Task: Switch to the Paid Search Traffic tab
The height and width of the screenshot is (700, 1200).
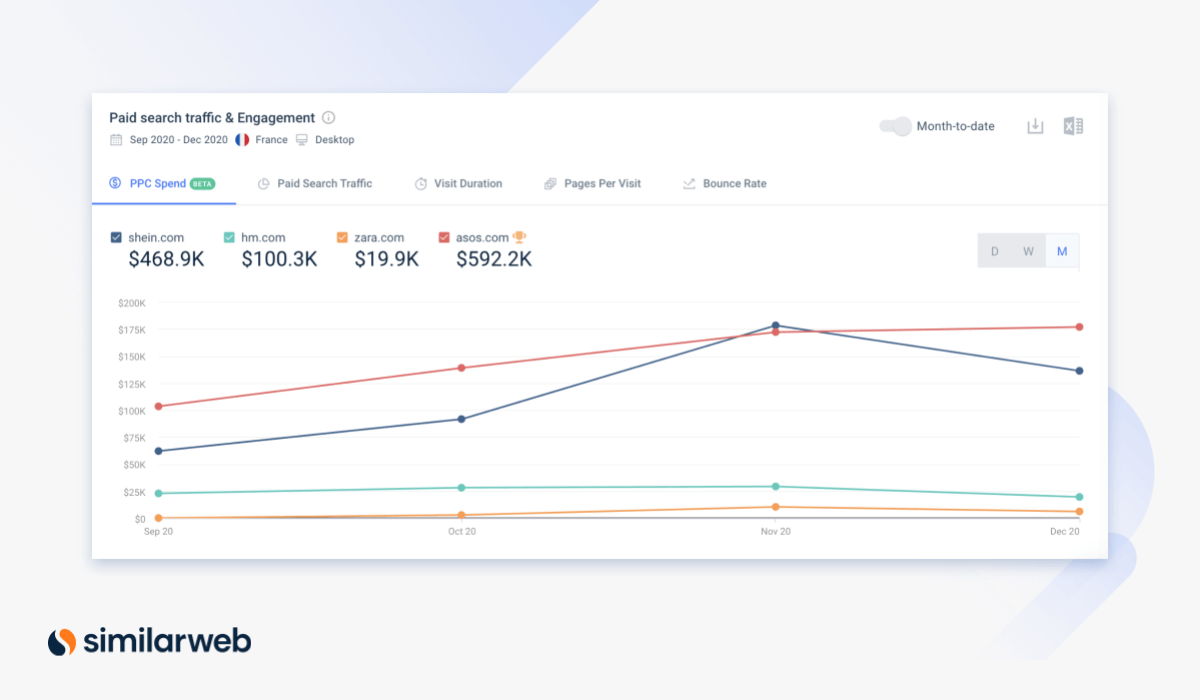Action: (x=324, y=184)
